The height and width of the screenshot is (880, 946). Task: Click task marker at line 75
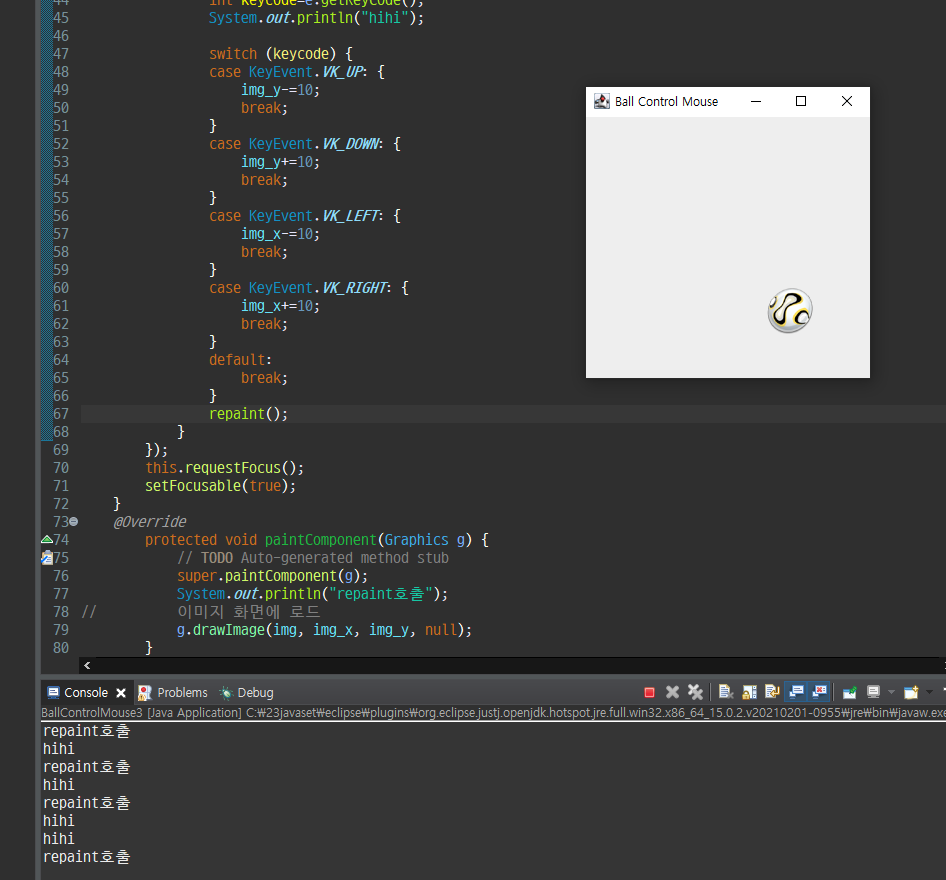pos(46,558)
